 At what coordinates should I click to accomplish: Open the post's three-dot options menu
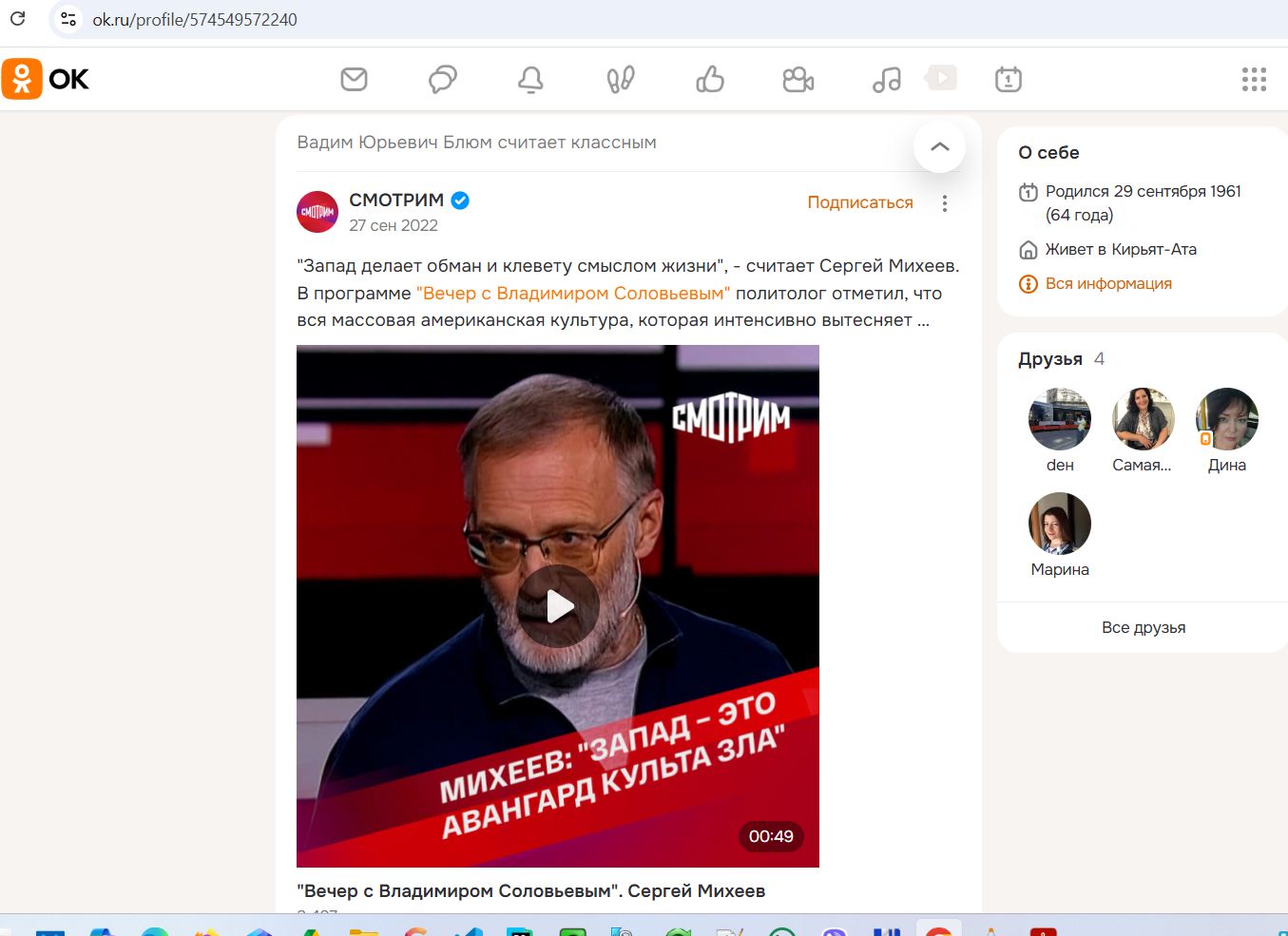944,202
